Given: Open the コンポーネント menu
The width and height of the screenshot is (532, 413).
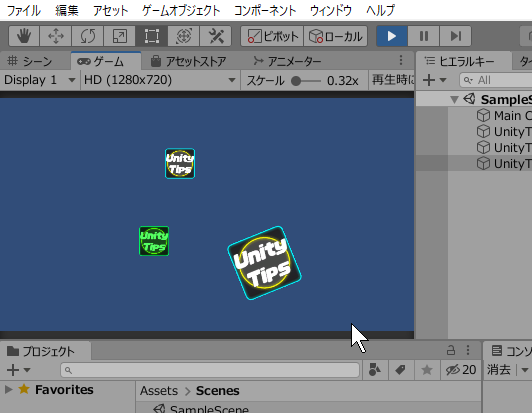Looking at the screenshot, I should click(x=265, y=11).
